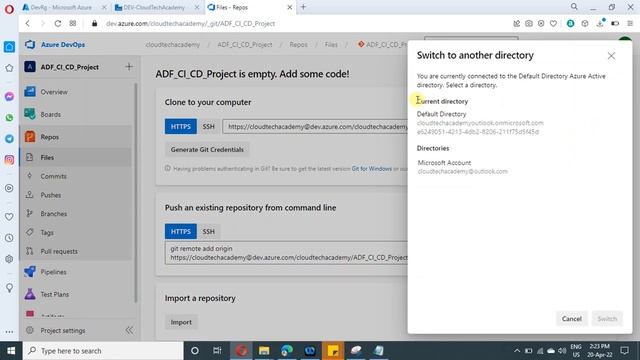
Task: Open a new browser tab
Action: pos(303,7)
